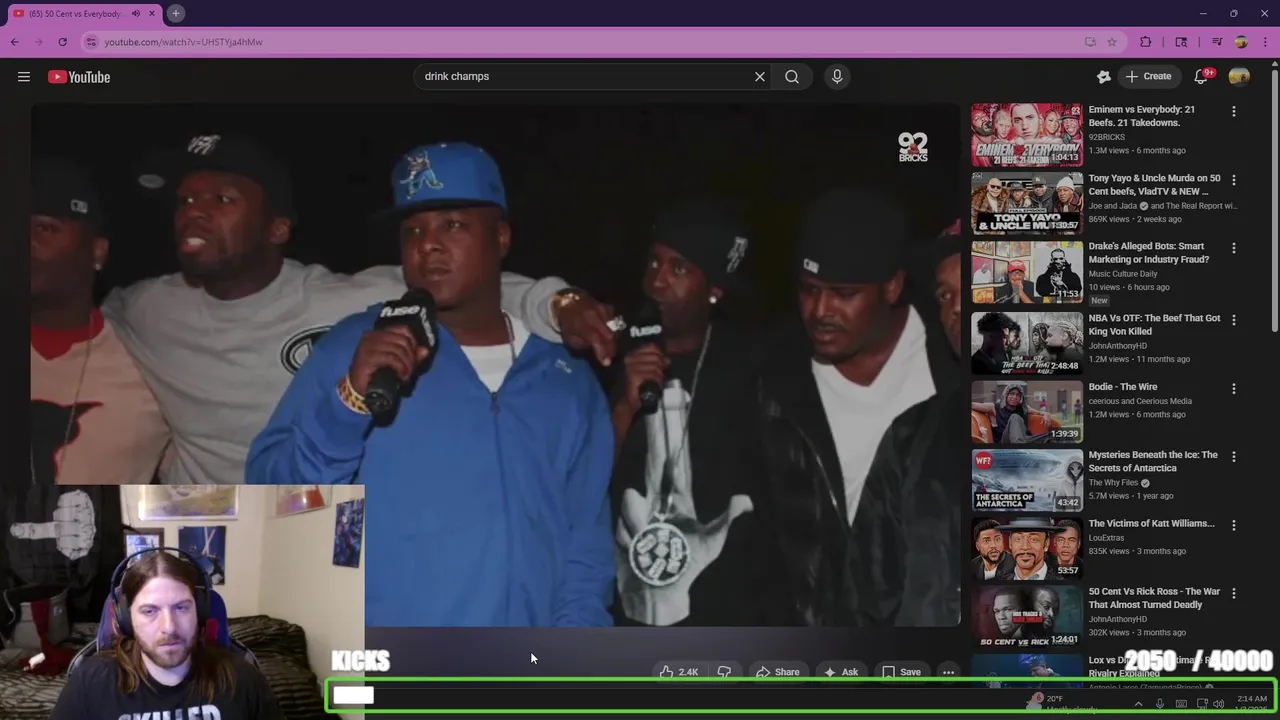1280x720 pixels.
Task: Open Drake's Alleged Bots video title
Action: coord(1148,253)
